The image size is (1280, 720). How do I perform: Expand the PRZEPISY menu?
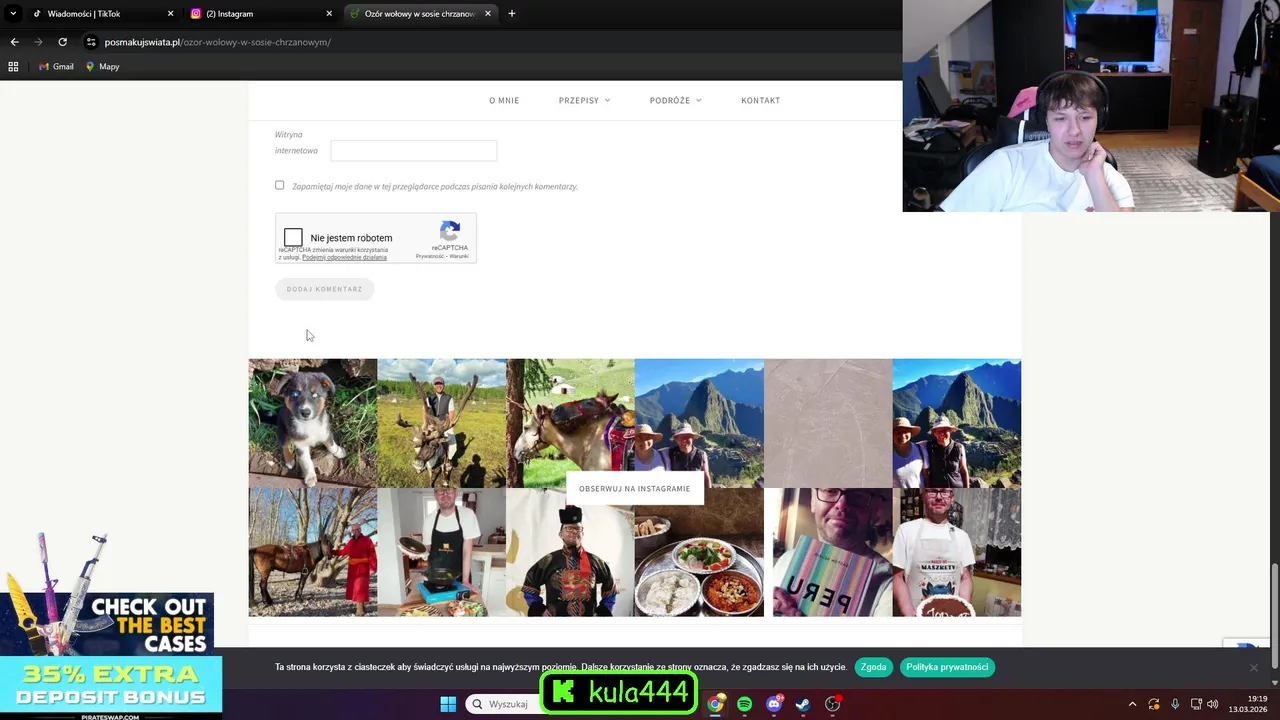[x=584, y=100]
